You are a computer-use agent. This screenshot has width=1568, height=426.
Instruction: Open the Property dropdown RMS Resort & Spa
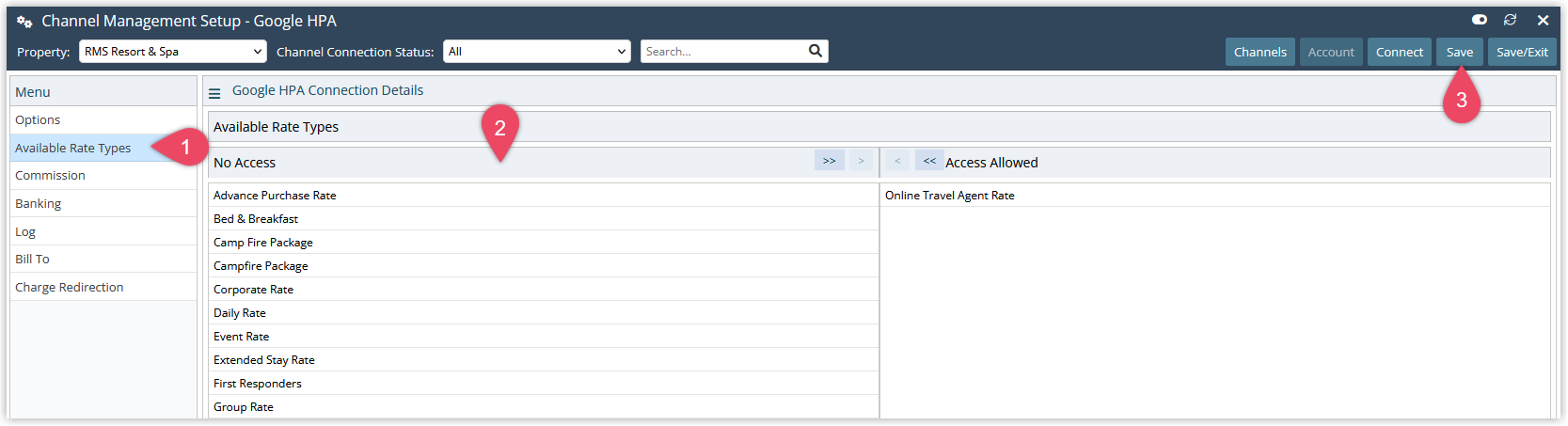[x=173, y=52]
